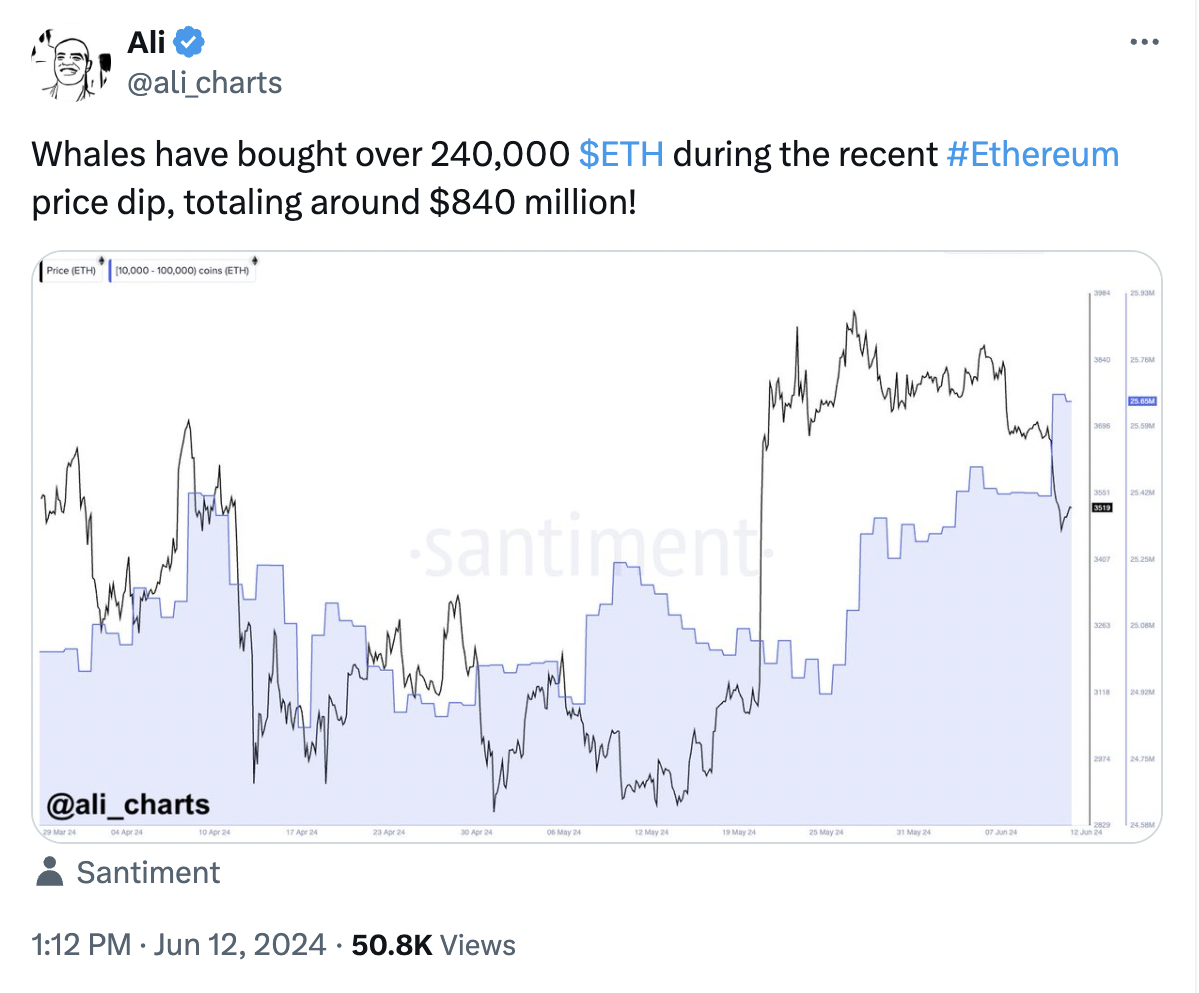Open the Santiment chart image

(x=596, y=547)
